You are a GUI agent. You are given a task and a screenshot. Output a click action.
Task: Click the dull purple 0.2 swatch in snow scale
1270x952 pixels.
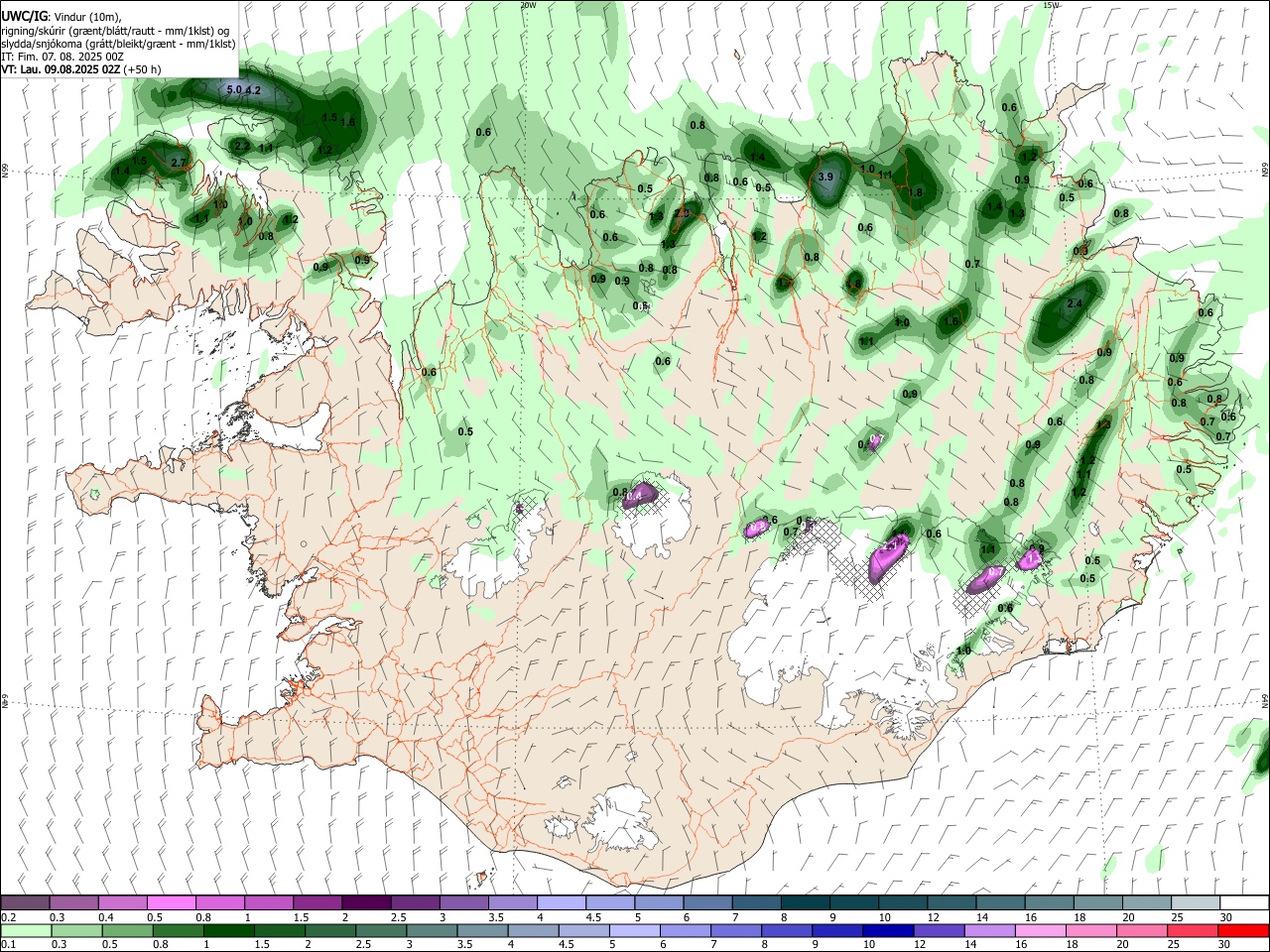[x=25, y=902]
